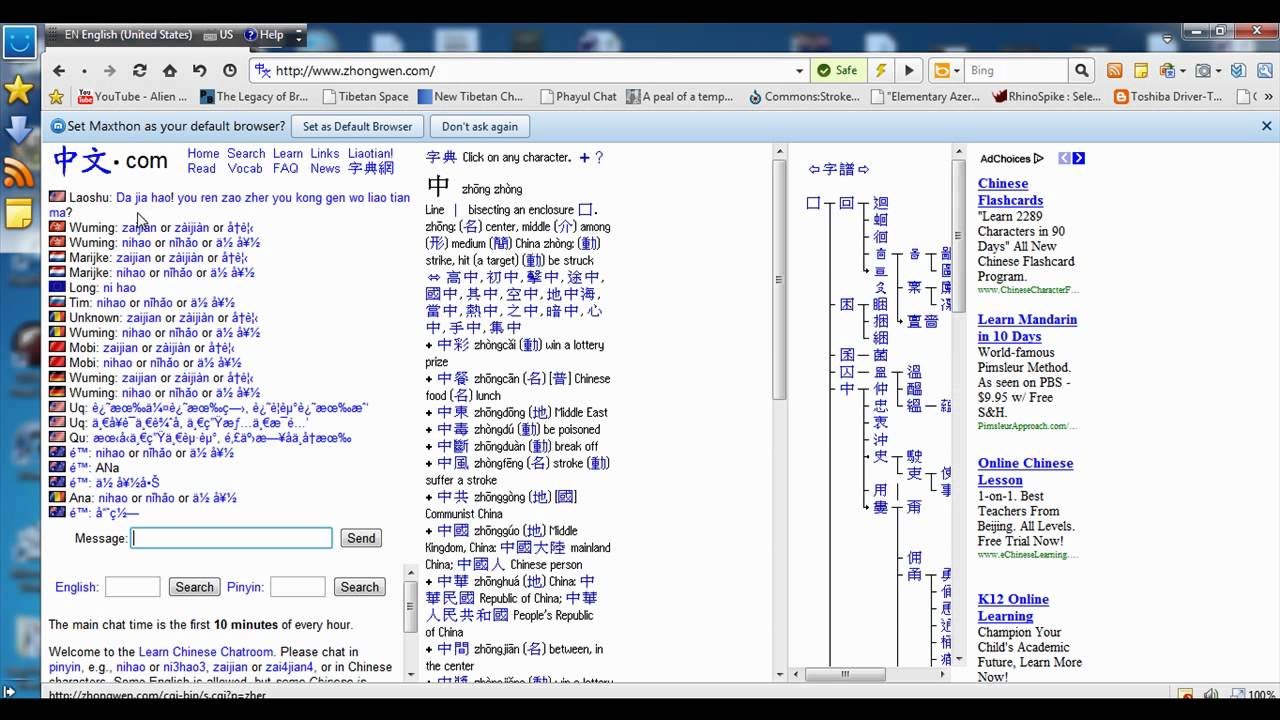Open Downloads arrow in left sidebar
The image size is (1280, 720).
click(x=19, y=131)
